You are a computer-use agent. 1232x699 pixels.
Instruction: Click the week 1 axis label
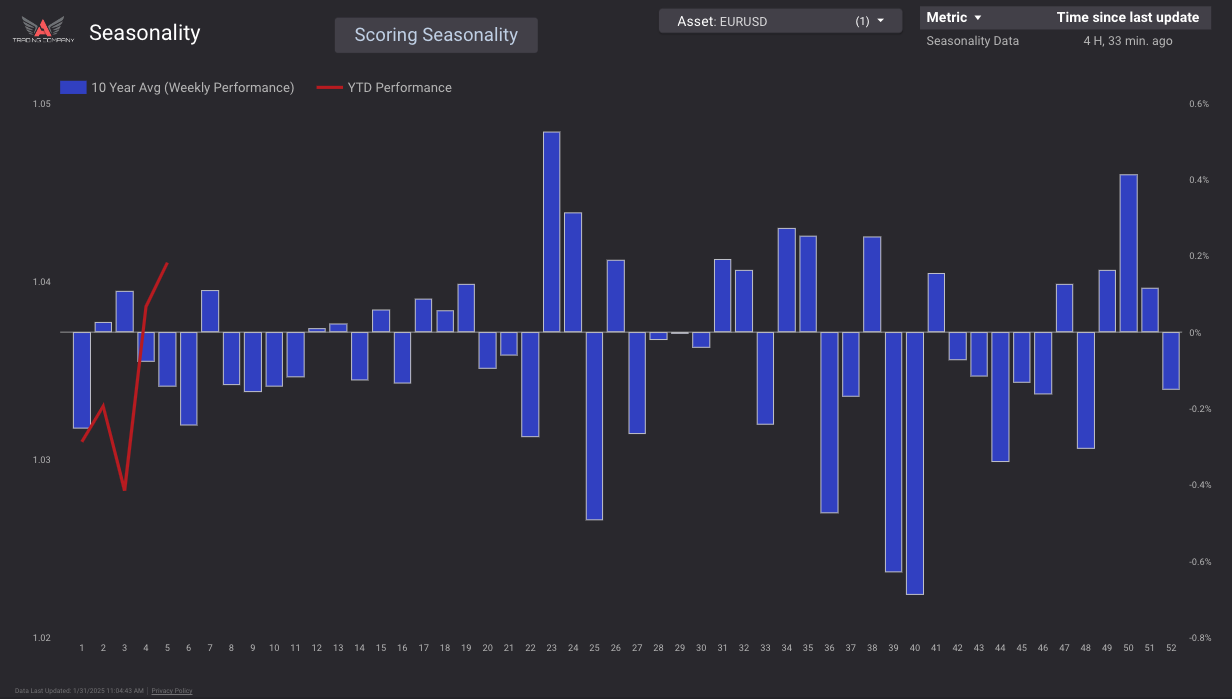(x=81, y=648)
